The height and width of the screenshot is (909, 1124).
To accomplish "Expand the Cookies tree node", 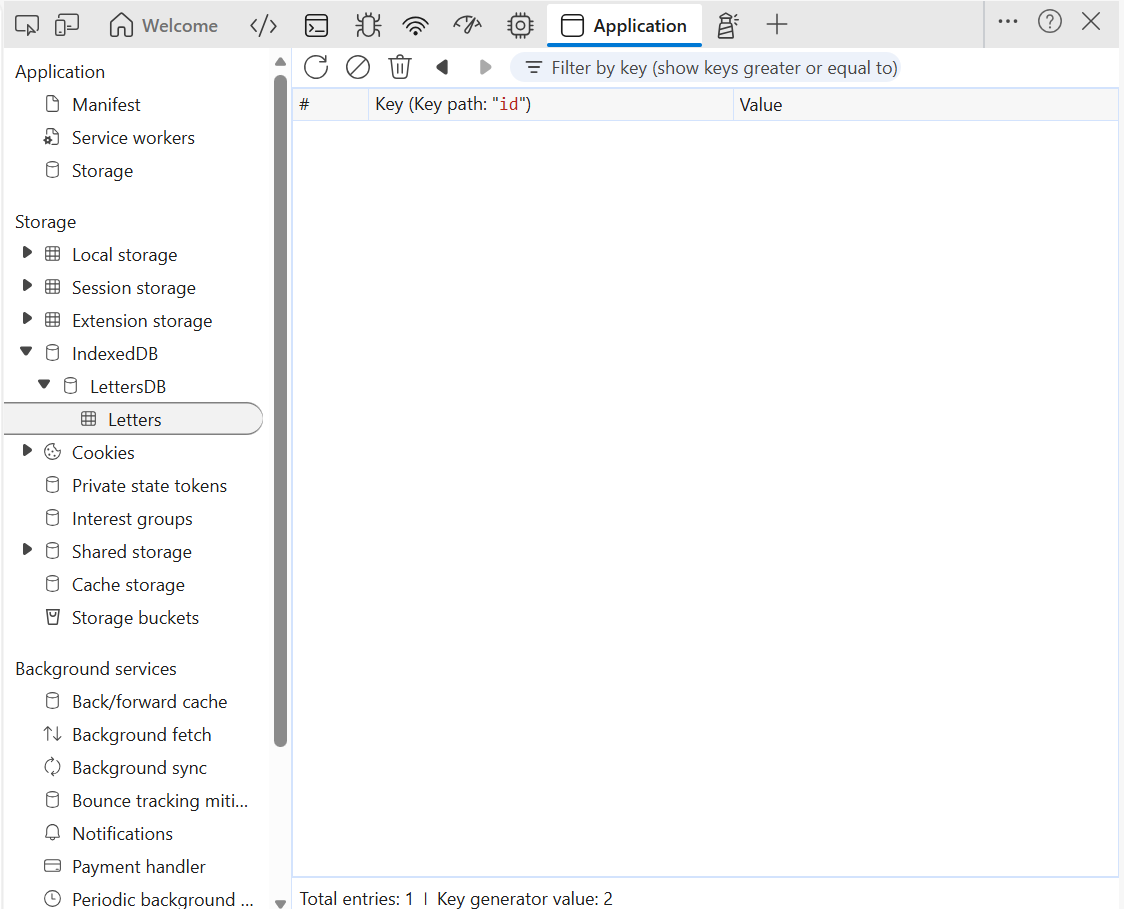I will pos(27,450).
